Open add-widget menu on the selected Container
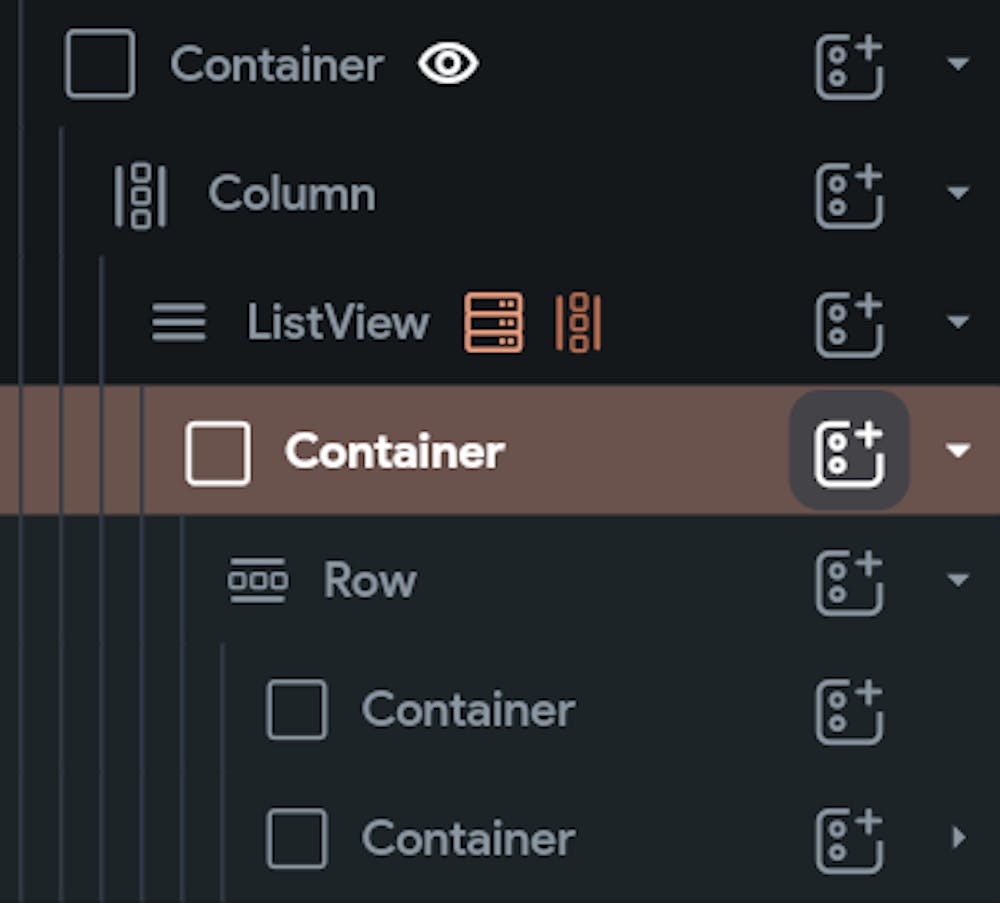The height and width of the screenshot is (903, 1000). click(849, 451)
